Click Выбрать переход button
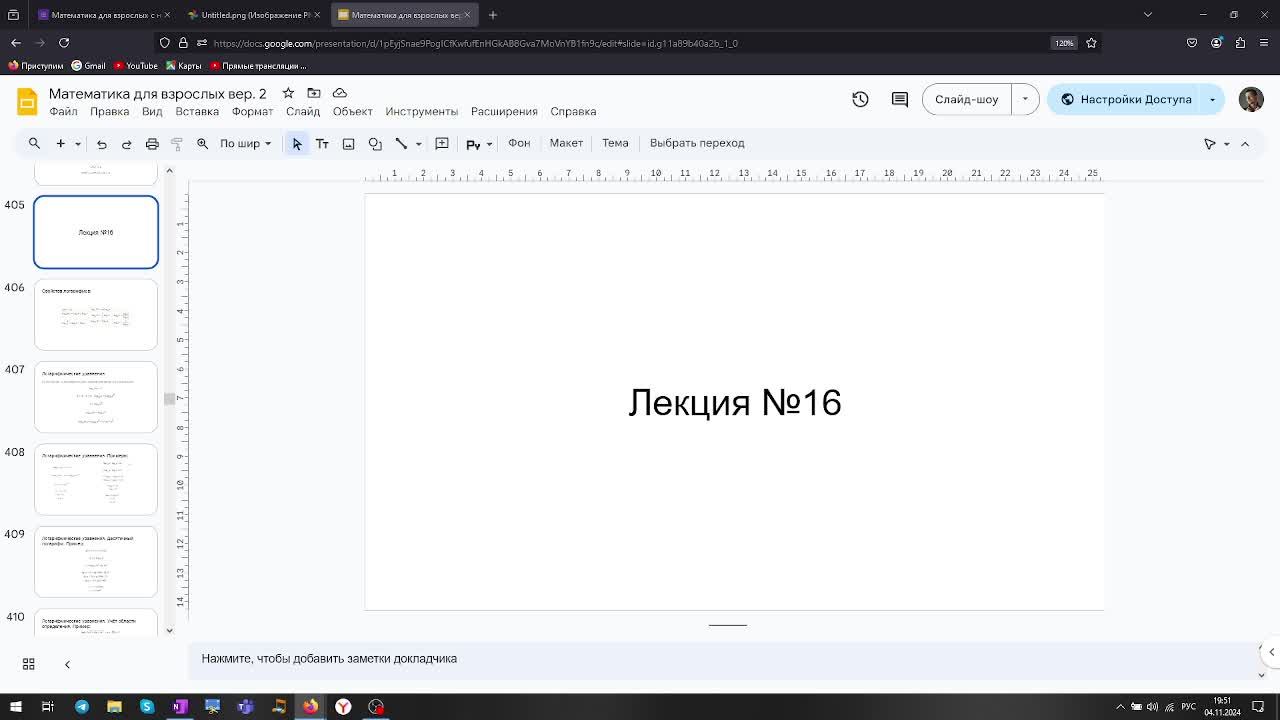This screenshot has height=720, width=1280. point(697,143)
